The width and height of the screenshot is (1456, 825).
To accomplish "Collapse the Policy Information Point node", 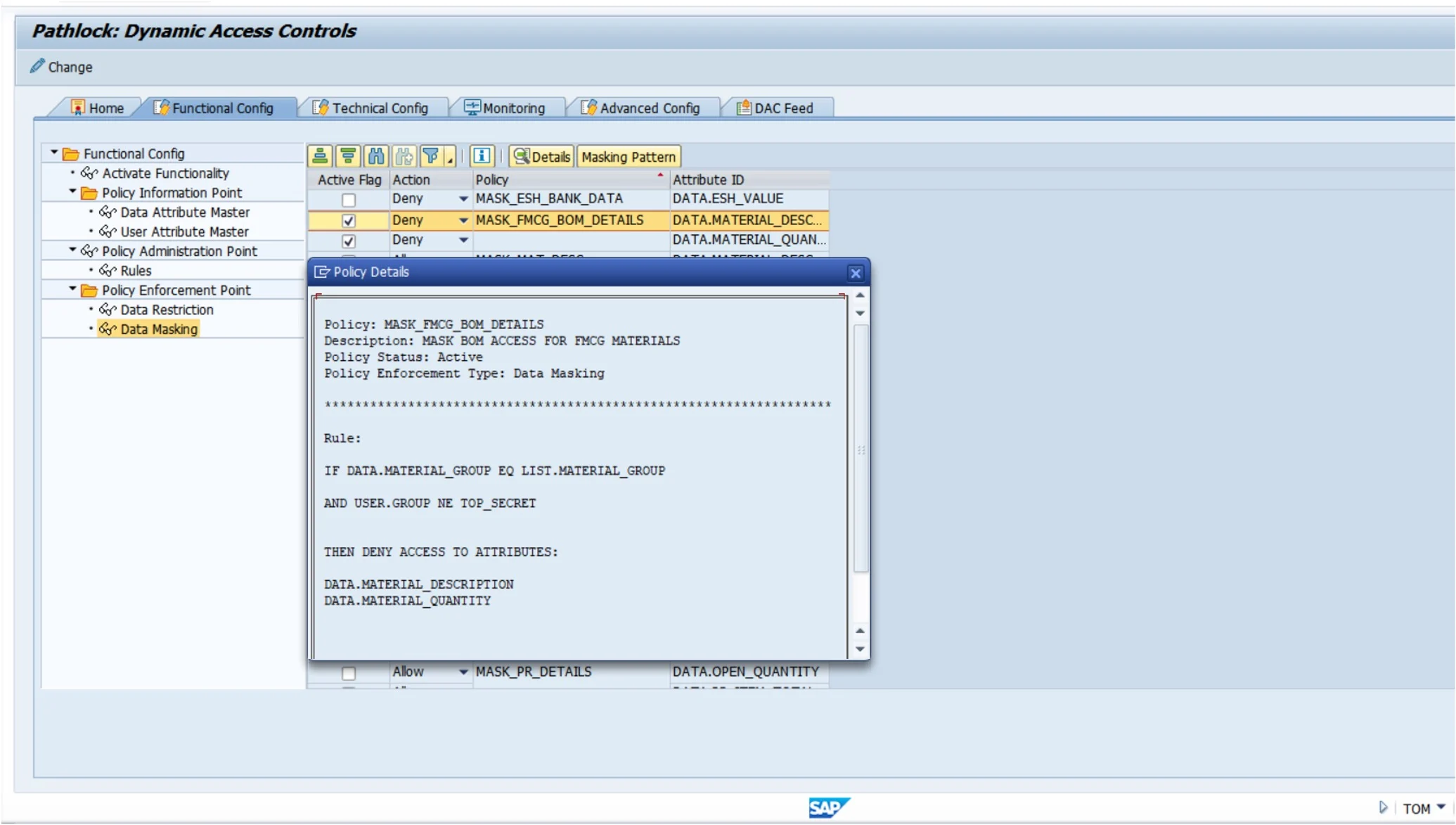I will click(x=72, y=191).
